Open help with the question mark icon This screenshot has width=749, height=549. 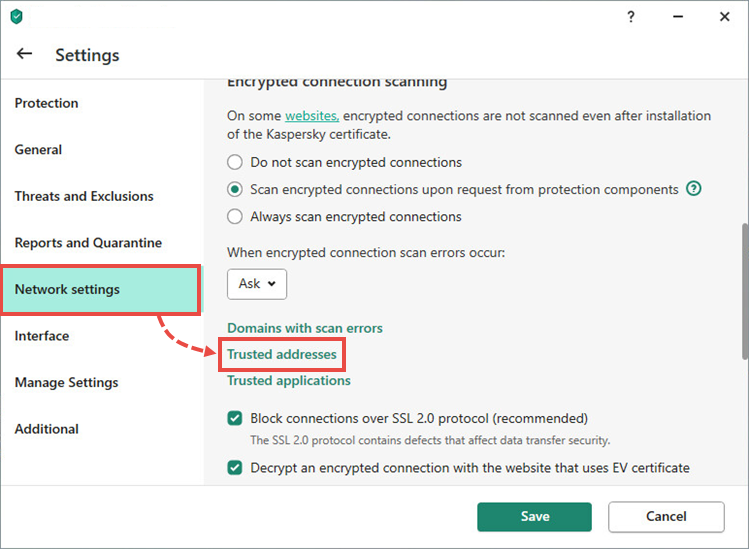(631, 17)
